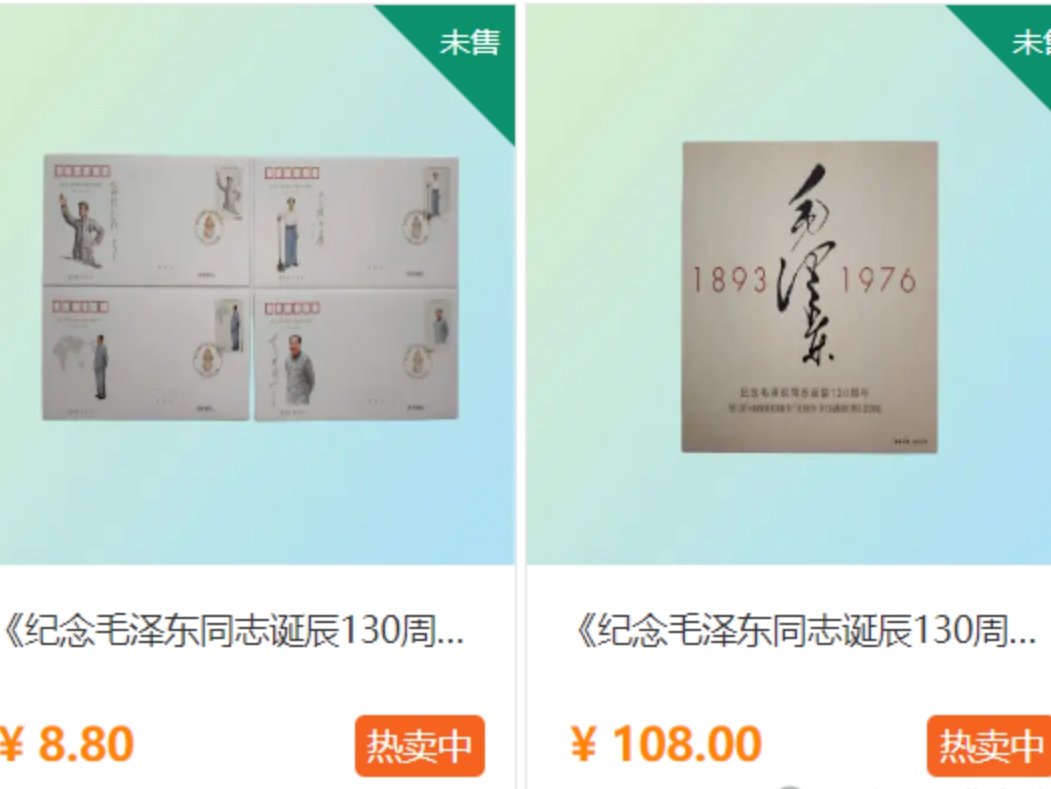Click 热卖中 button beside ¥ 108.00
The image size is (1051, 789).
[x=989, y=745]
